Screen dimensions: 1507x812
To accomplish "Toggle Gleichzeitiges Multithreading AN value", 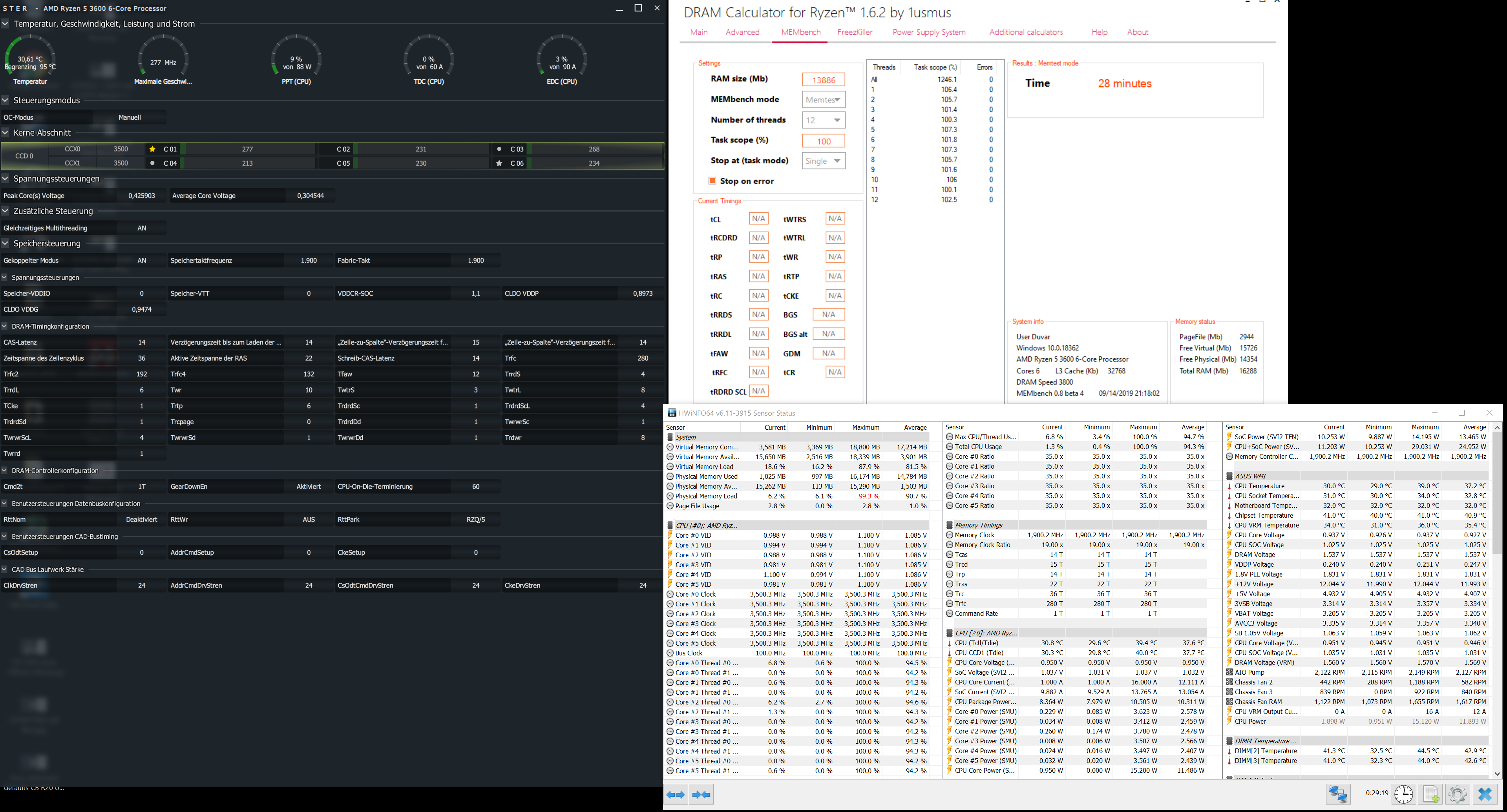I will coord(142,228).
